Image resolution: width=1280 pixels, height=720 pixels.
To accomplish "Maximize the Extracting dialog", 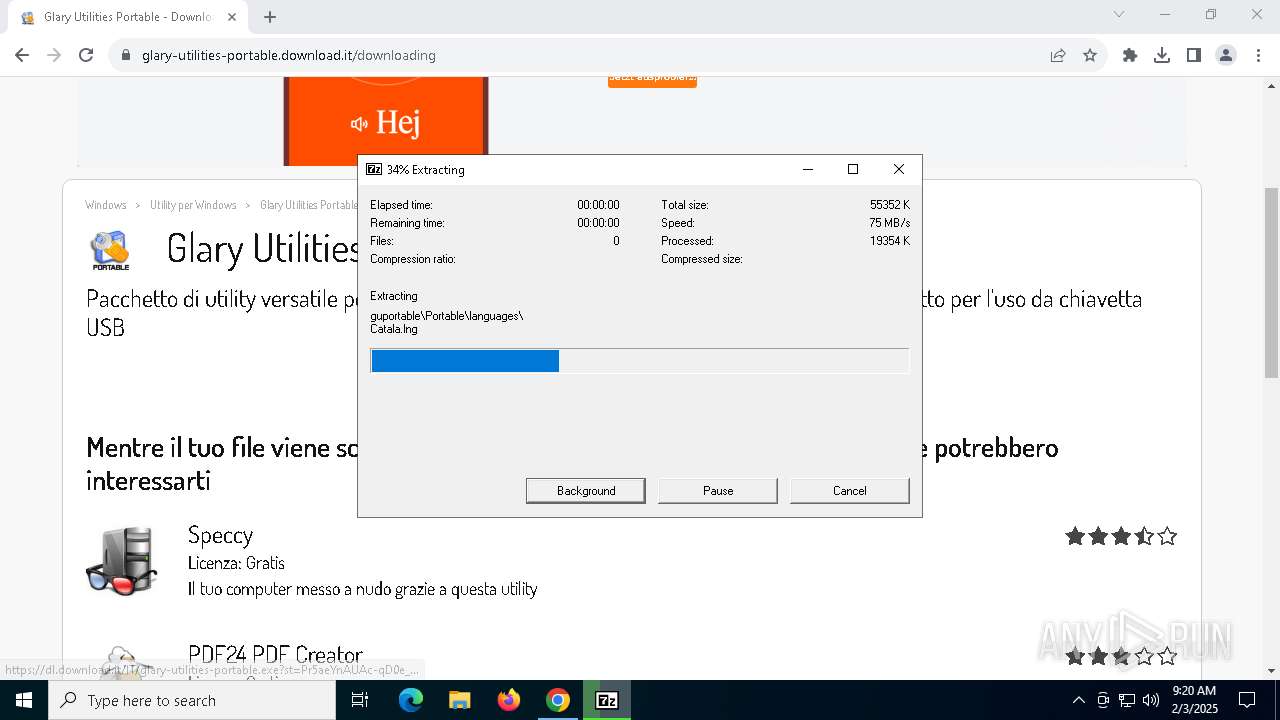I will (853, 169).
